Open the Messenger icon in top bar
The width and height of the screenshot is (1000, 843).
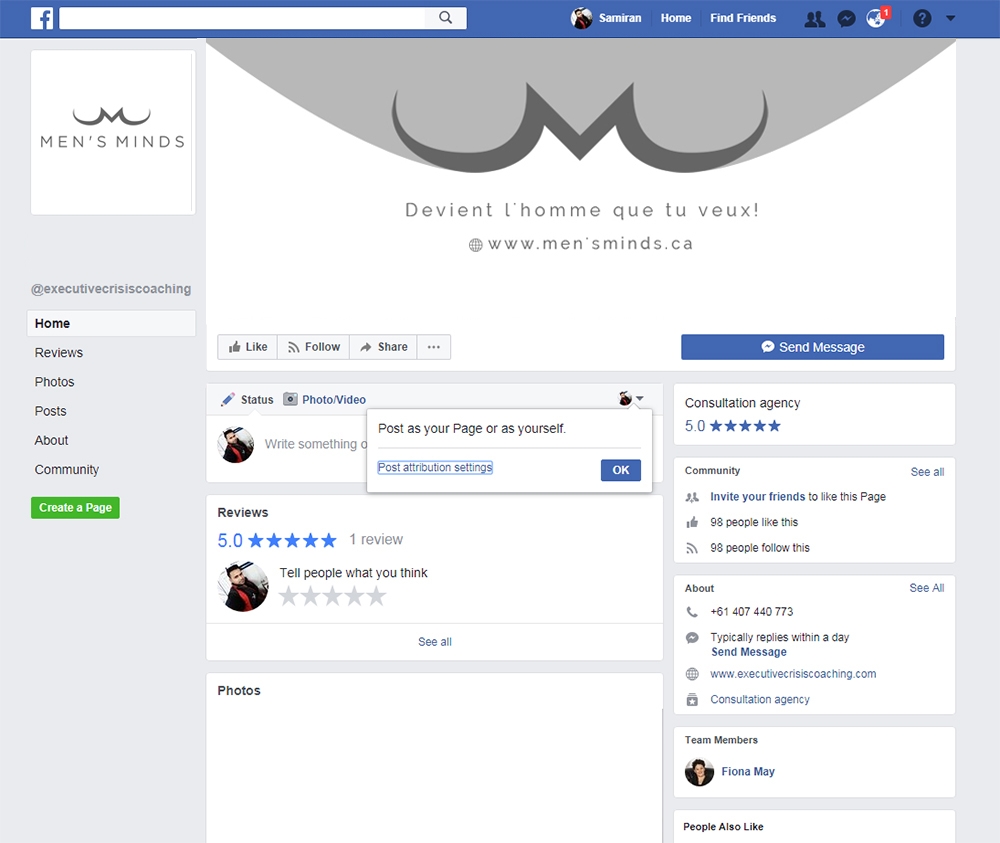[x=846, y=19]
